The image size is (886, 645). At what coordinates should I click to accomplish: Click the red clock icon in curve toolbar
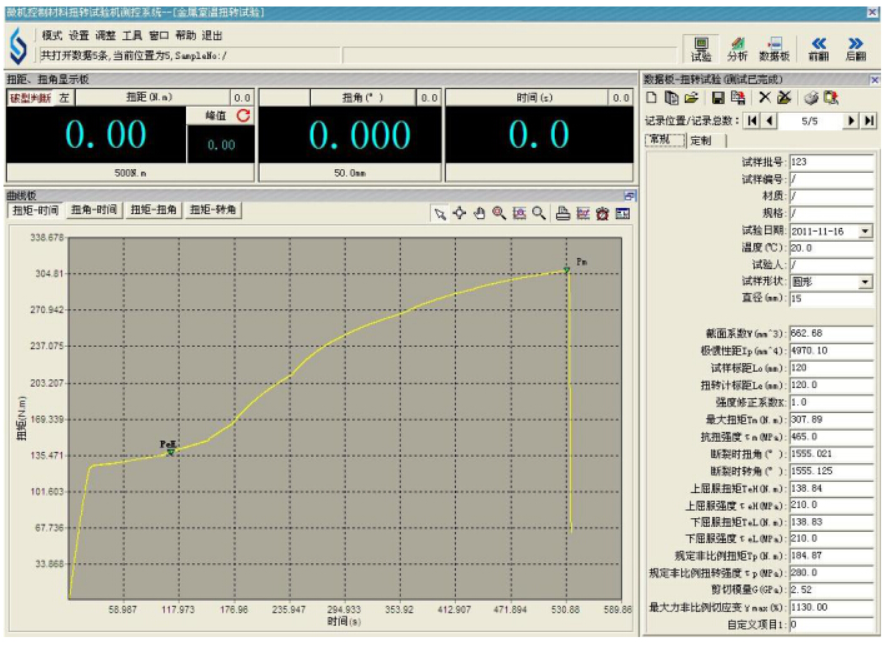click(602, 214)
